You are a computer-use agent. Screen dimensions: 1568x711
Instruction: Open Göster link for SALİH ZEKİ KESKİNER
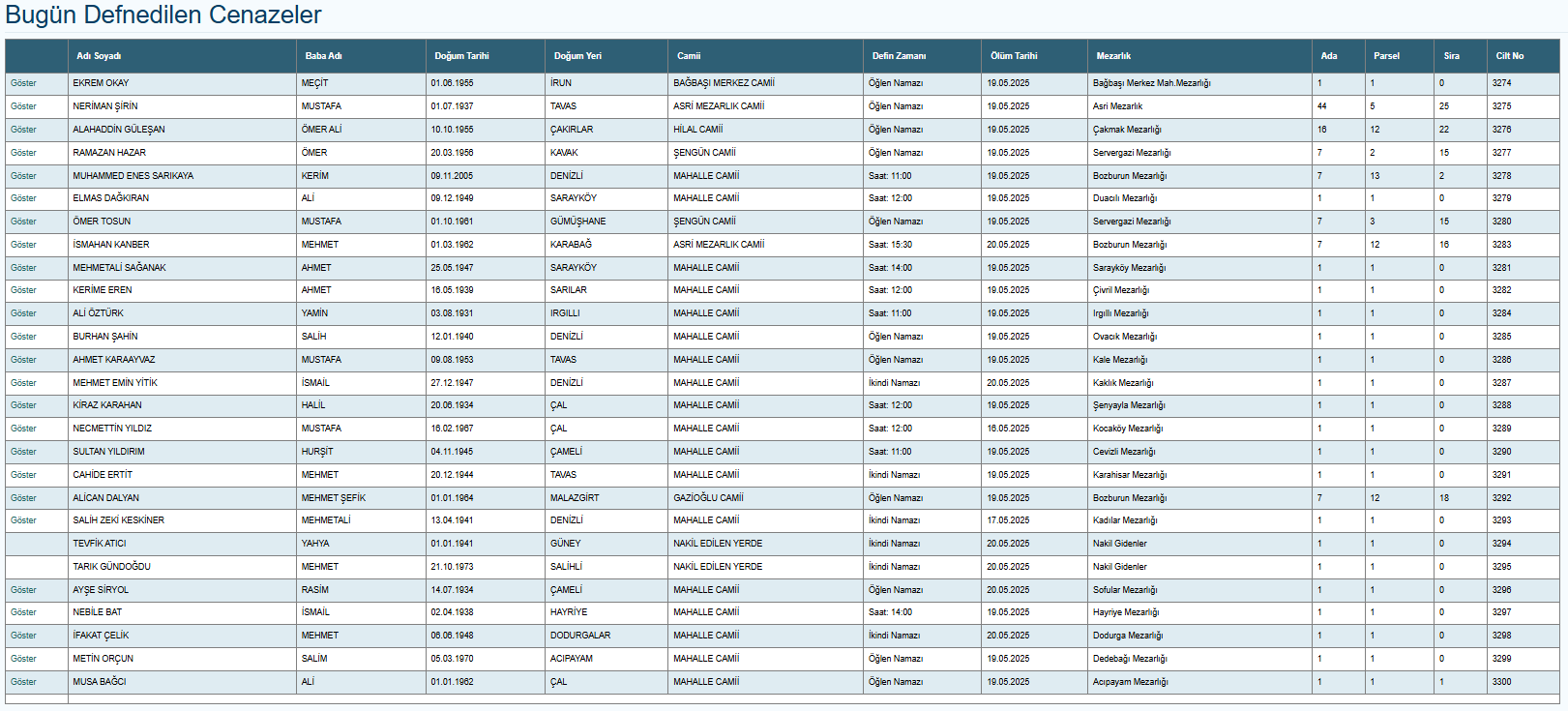point(23,520)
